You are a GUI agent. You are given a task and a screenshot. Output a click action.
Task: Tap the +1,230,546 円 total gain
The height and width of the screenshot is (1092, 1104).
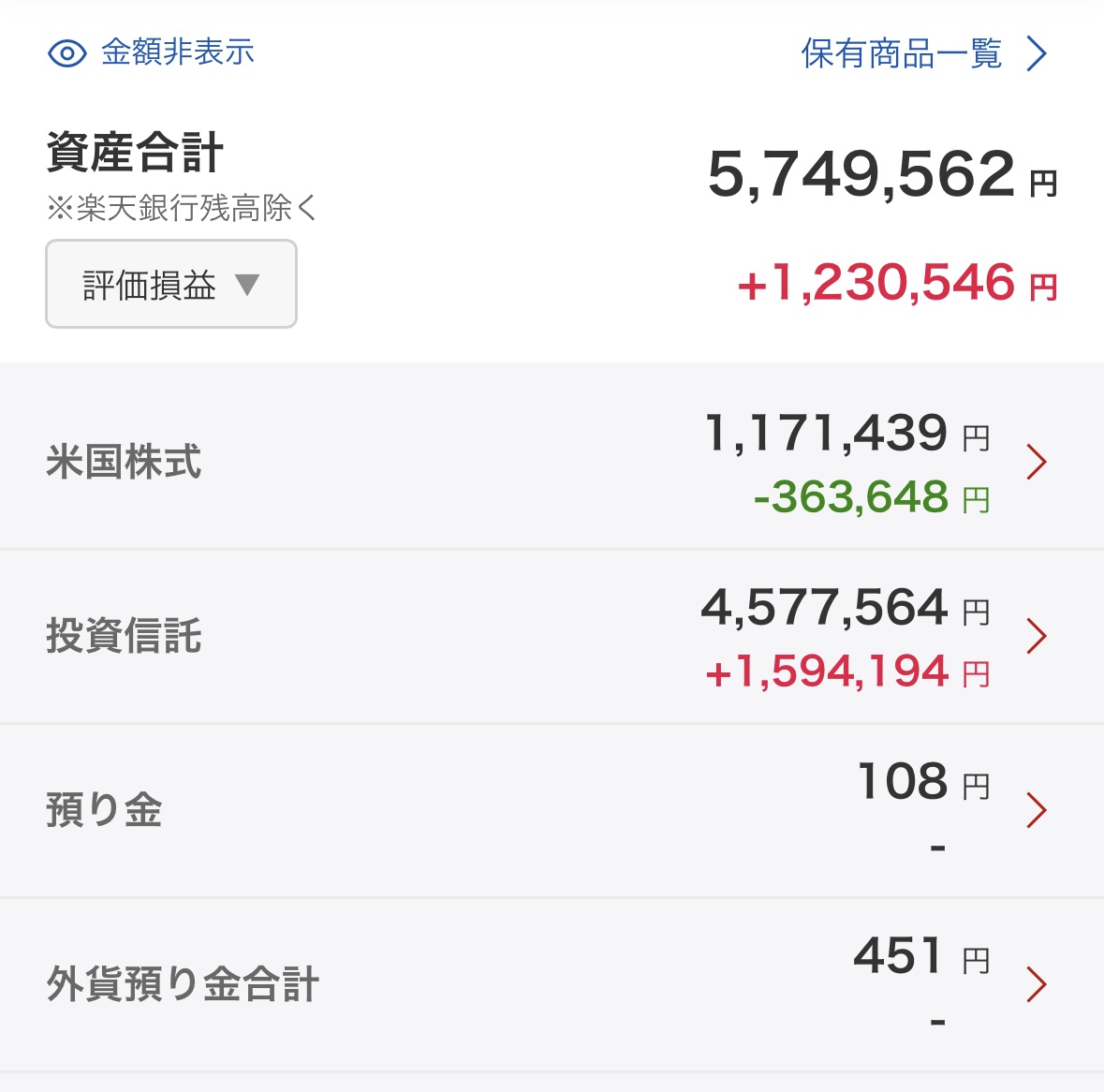897,283
